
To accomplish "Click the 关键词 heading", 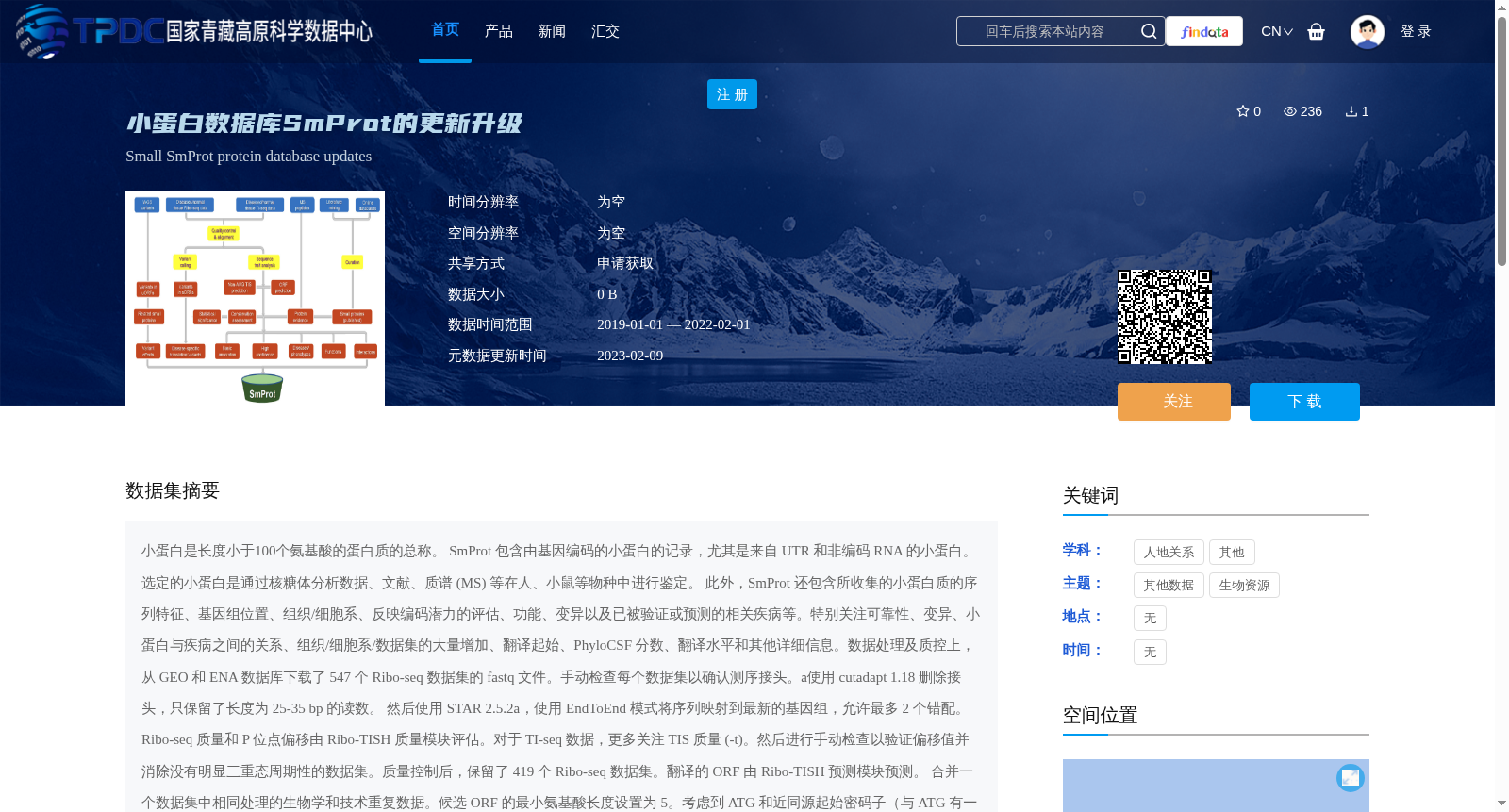I will tap(1090, 495).
